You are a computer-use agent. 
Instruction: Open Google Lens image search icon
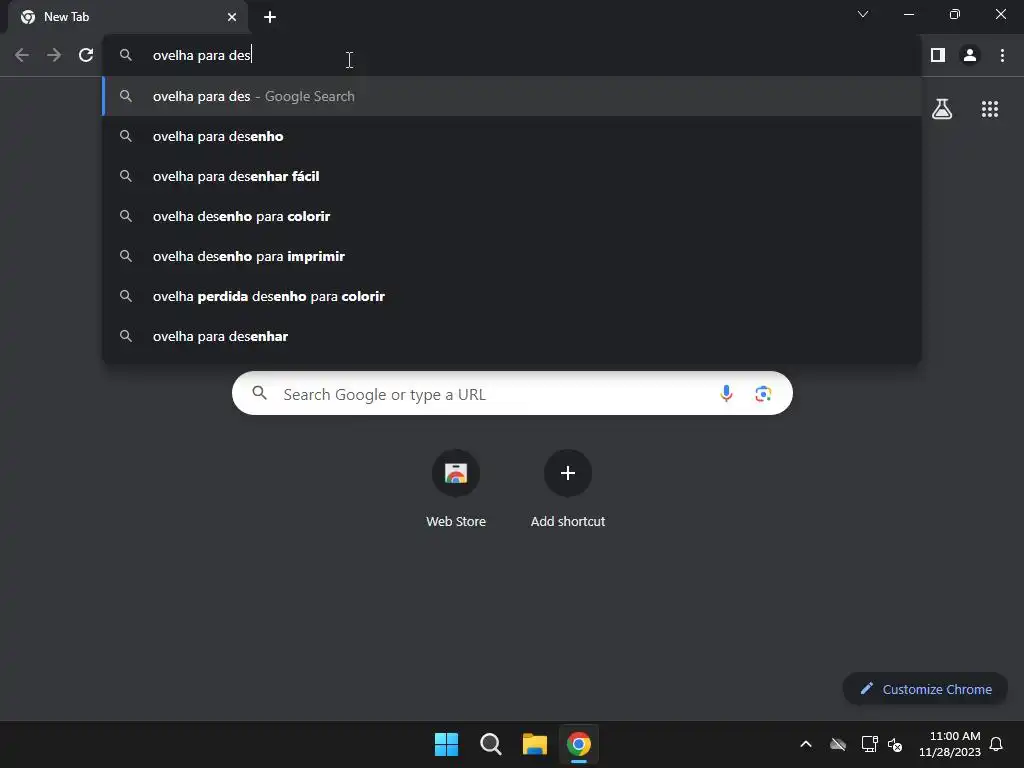pyautogui.click(x=763, y=394)
